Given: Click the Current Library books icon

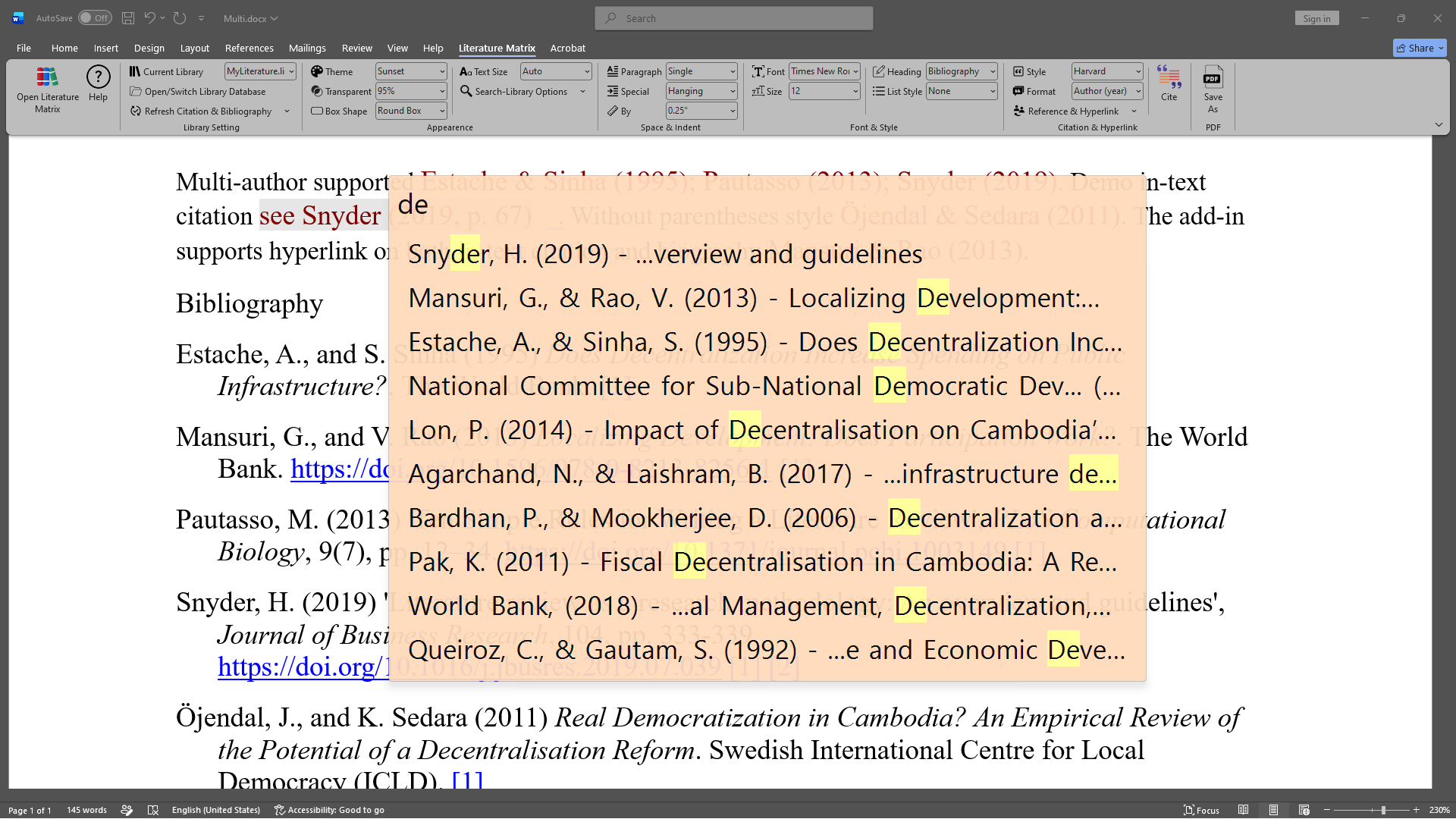Looking at the screenshot, I should (x=135, y=71).
